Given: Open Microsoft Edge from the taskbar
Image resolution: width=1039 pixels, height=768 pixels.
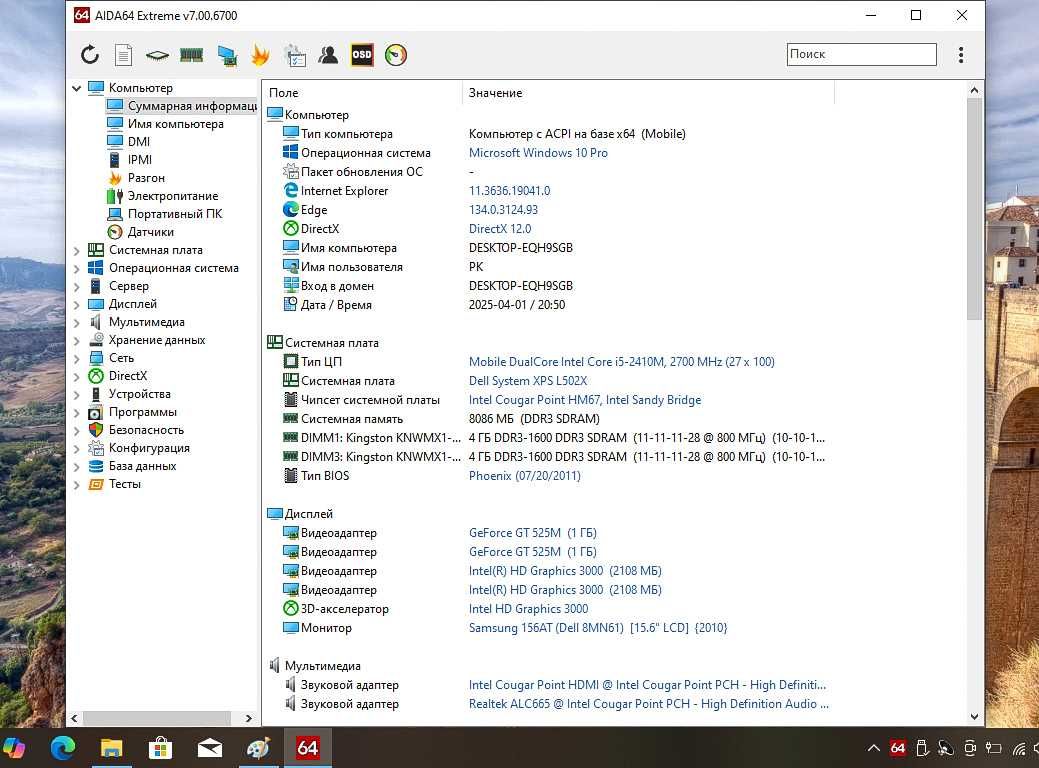Looking at the screenshot, I should (x=63, y=748).
